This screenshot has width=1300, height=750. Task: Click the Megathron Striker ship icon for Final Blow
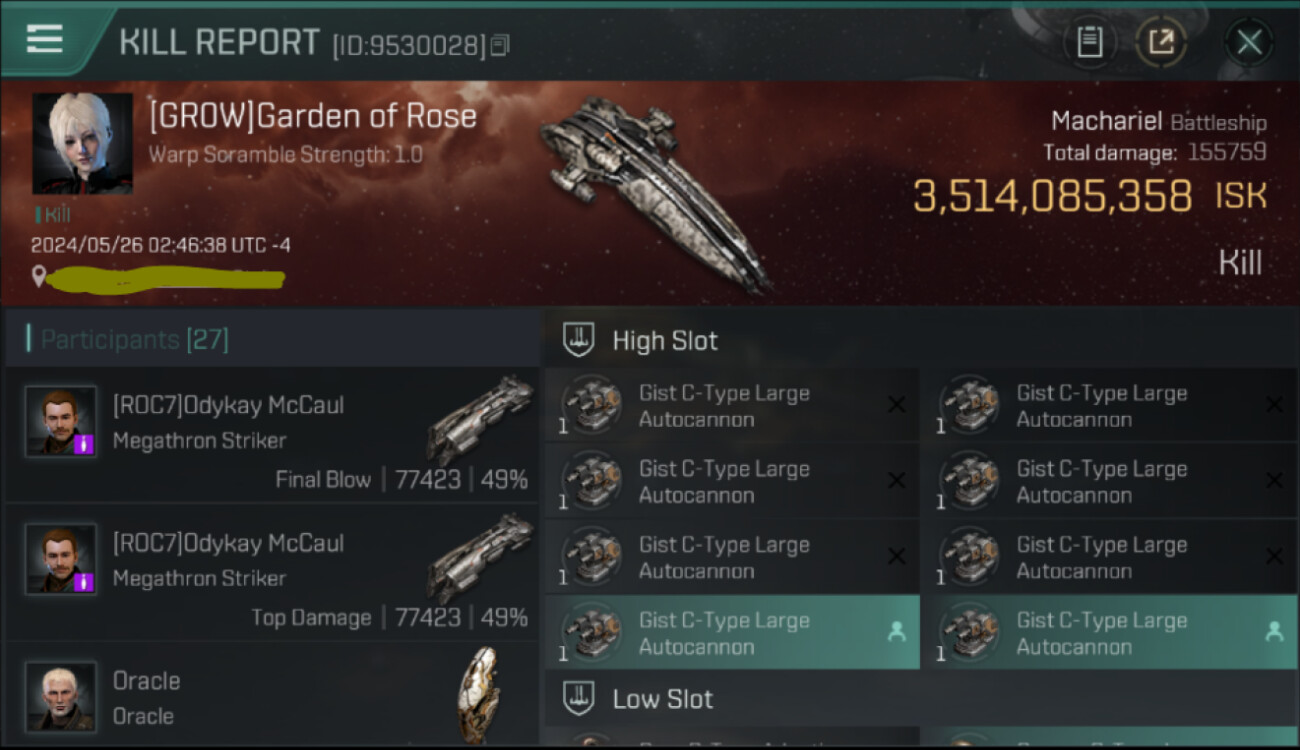click(480, 420)
